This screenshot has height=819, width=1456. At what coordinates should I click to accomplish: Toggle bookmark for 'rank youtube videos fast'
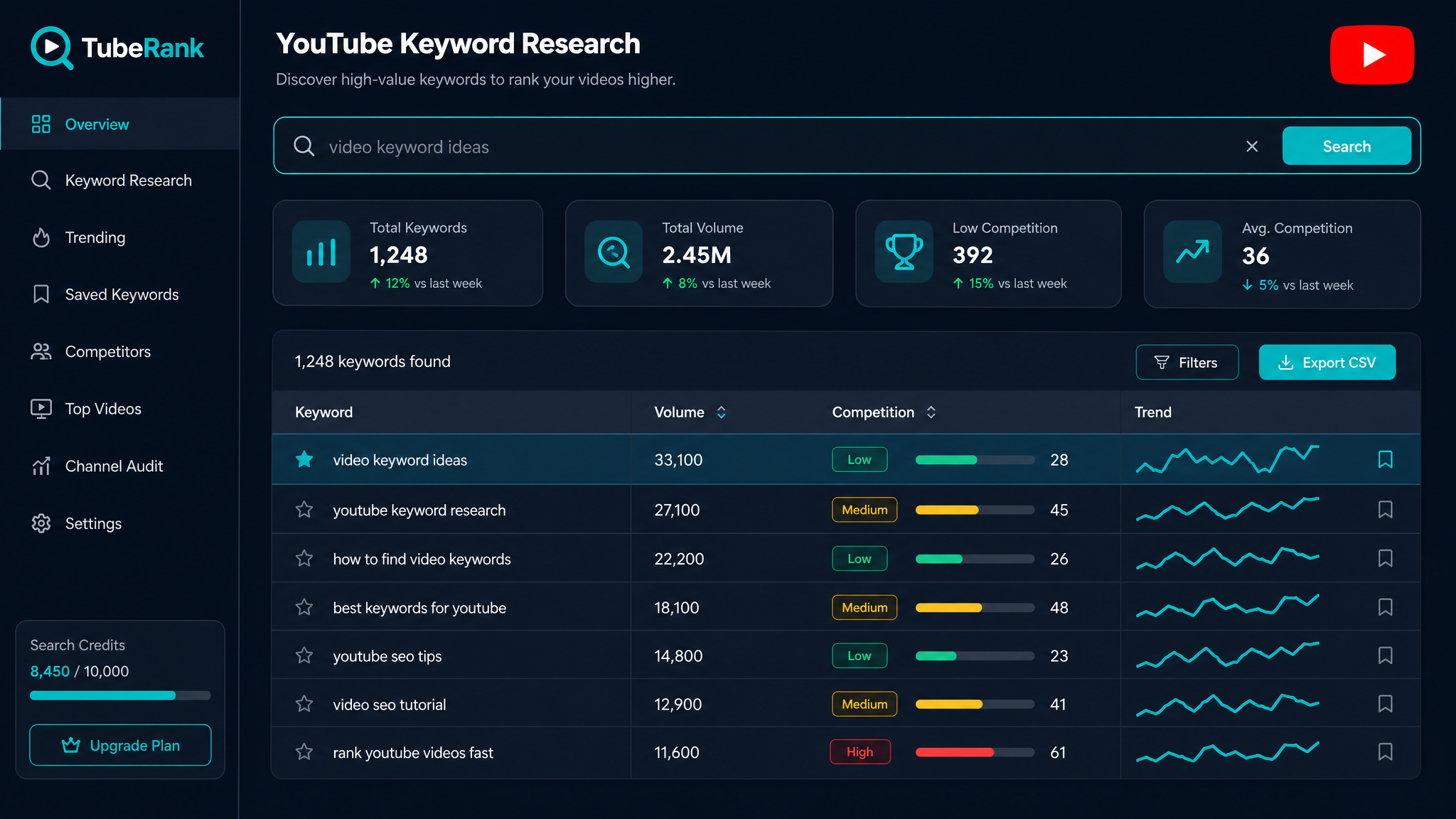pyautogui.click(x=1385, y=752)
